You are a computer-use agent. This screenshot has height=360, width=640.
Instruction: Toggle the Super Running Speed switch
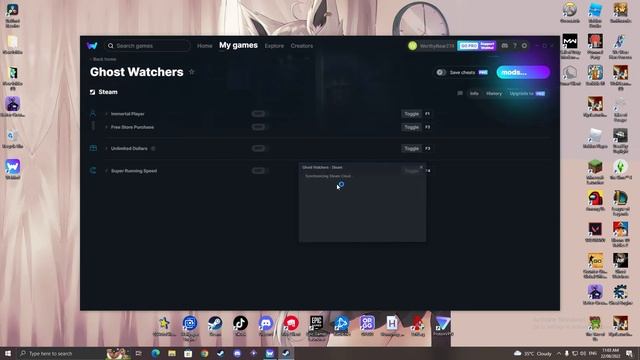pos(258,171)
